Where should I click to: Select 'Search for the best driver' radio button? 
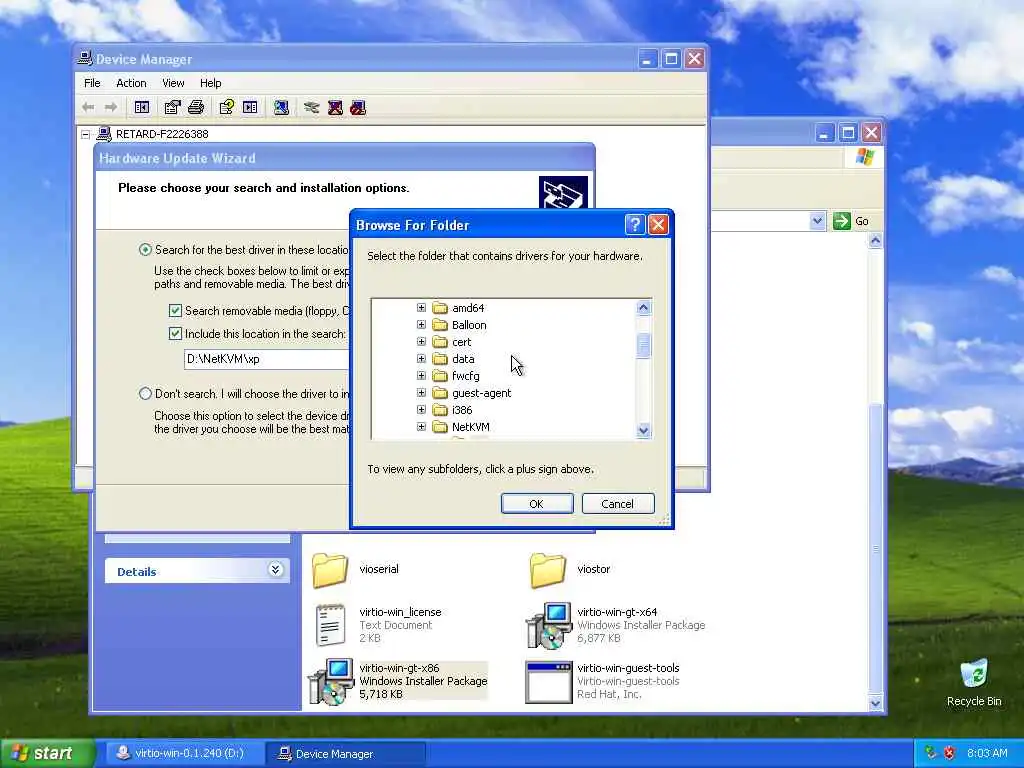pyautogui.click(x=145, y=249)
